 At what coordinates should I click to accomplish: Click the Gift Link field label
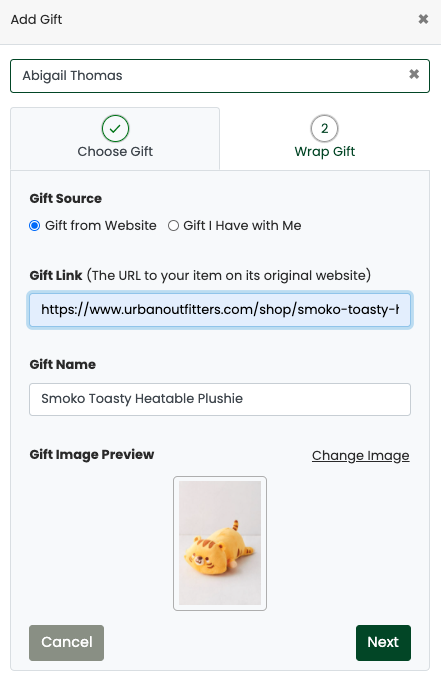(x=56, y=275)
